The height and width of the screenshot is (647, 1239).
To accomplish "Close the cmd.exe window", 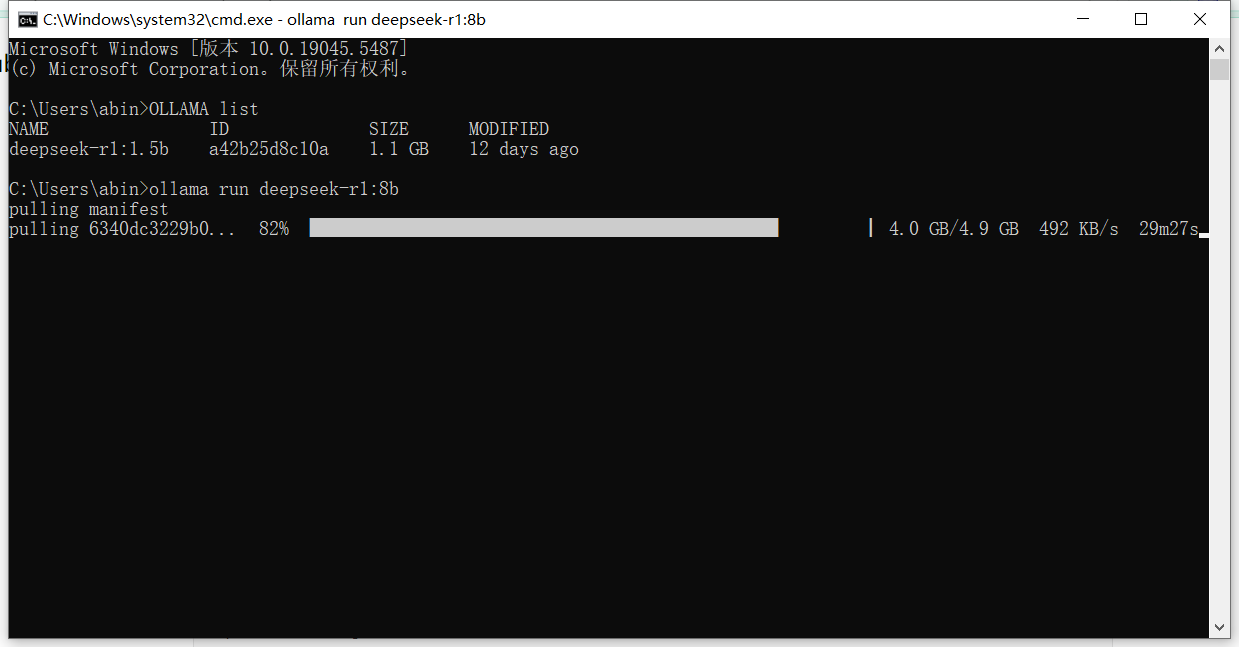I will coord(1200,19).
